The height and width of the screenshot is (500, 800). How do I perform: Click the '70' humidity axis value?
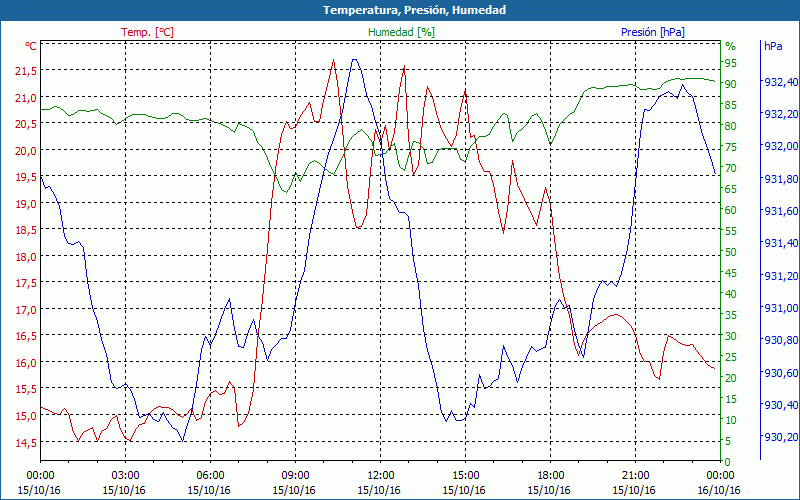pos(731,168)
